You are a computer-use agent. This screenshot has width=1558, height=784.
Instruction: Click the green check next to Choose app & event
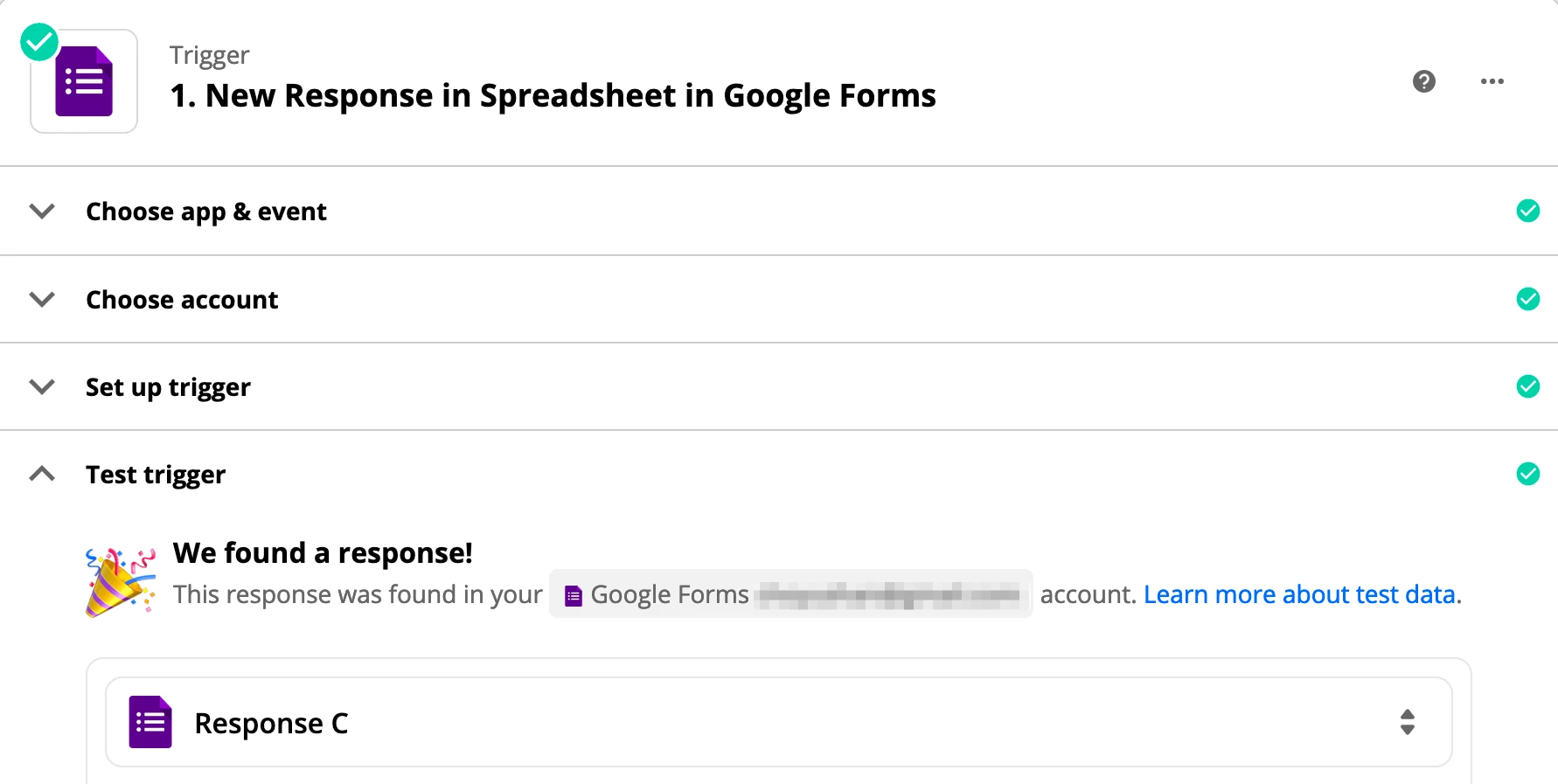[x=1528, y=211]
